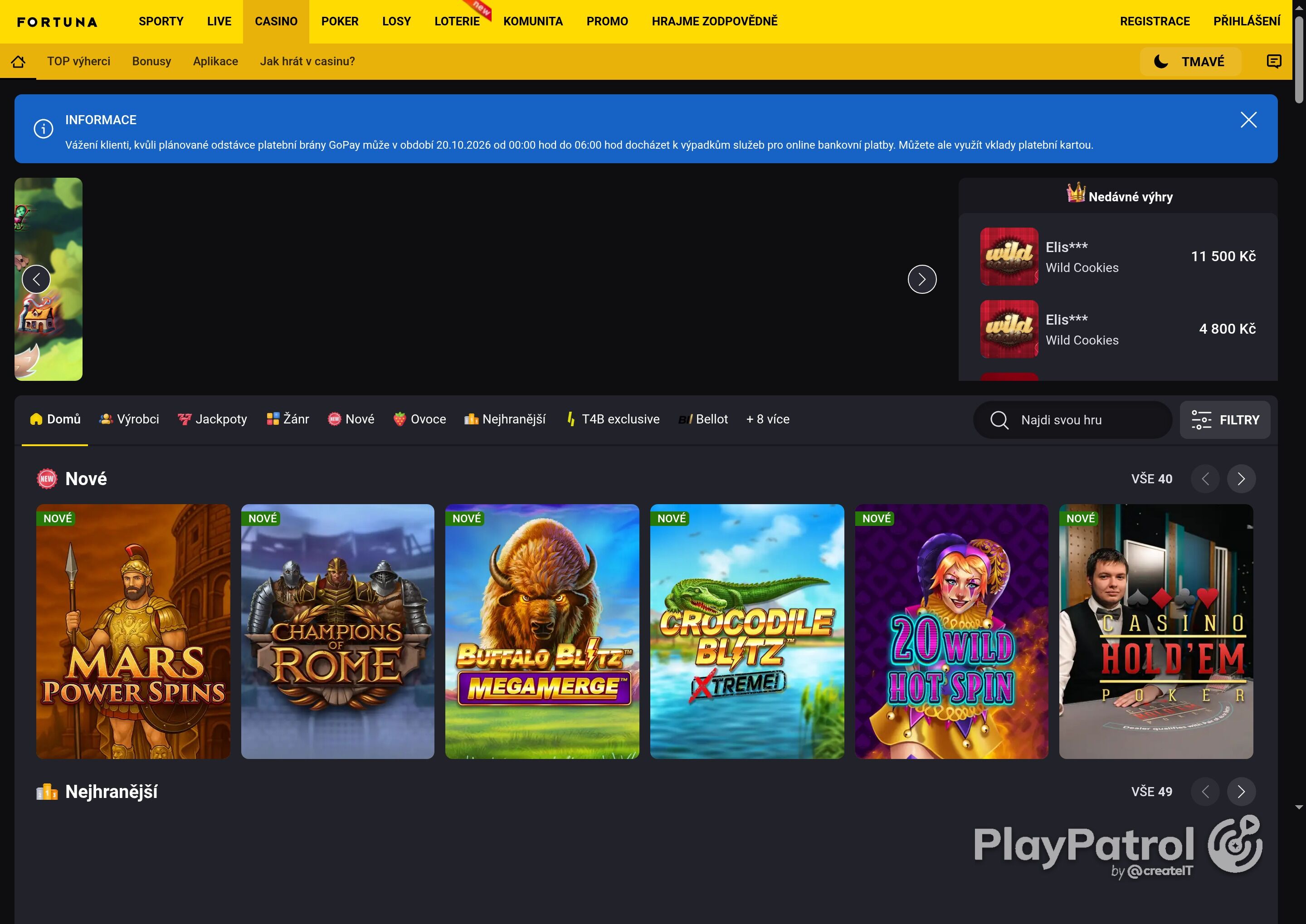Focus the Najdi svou hru search field
1306x924 pixels.
pyautogui.click(x=1072, y=420)
